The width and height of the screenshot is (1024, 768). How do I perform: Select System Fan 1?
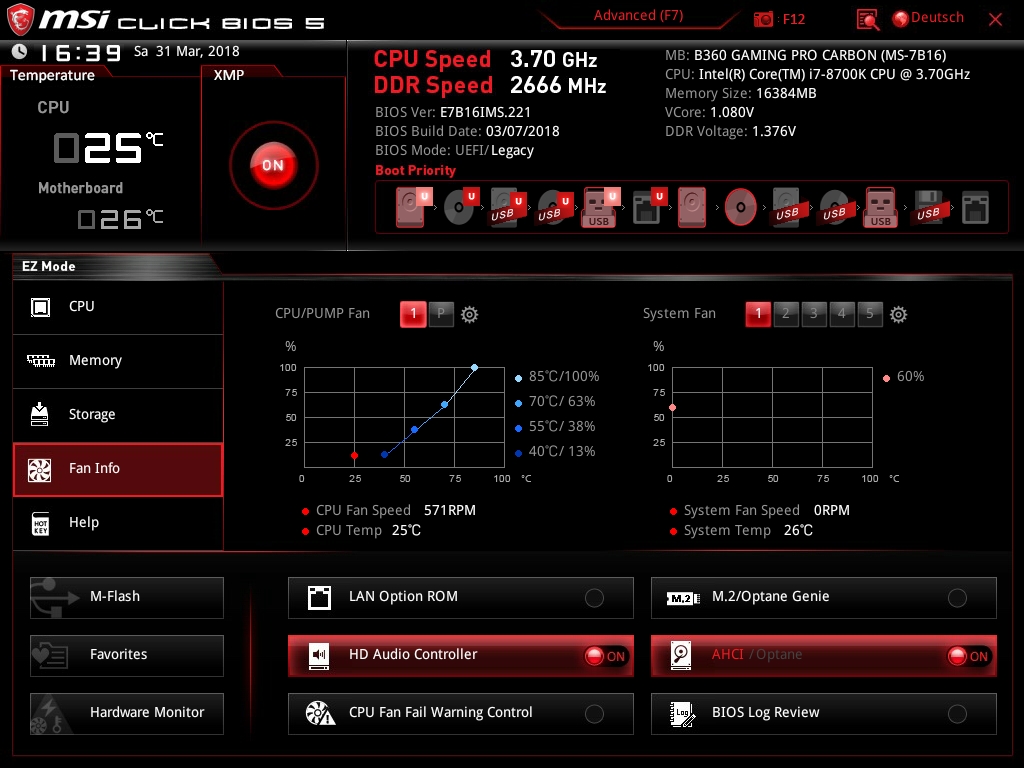758,314
